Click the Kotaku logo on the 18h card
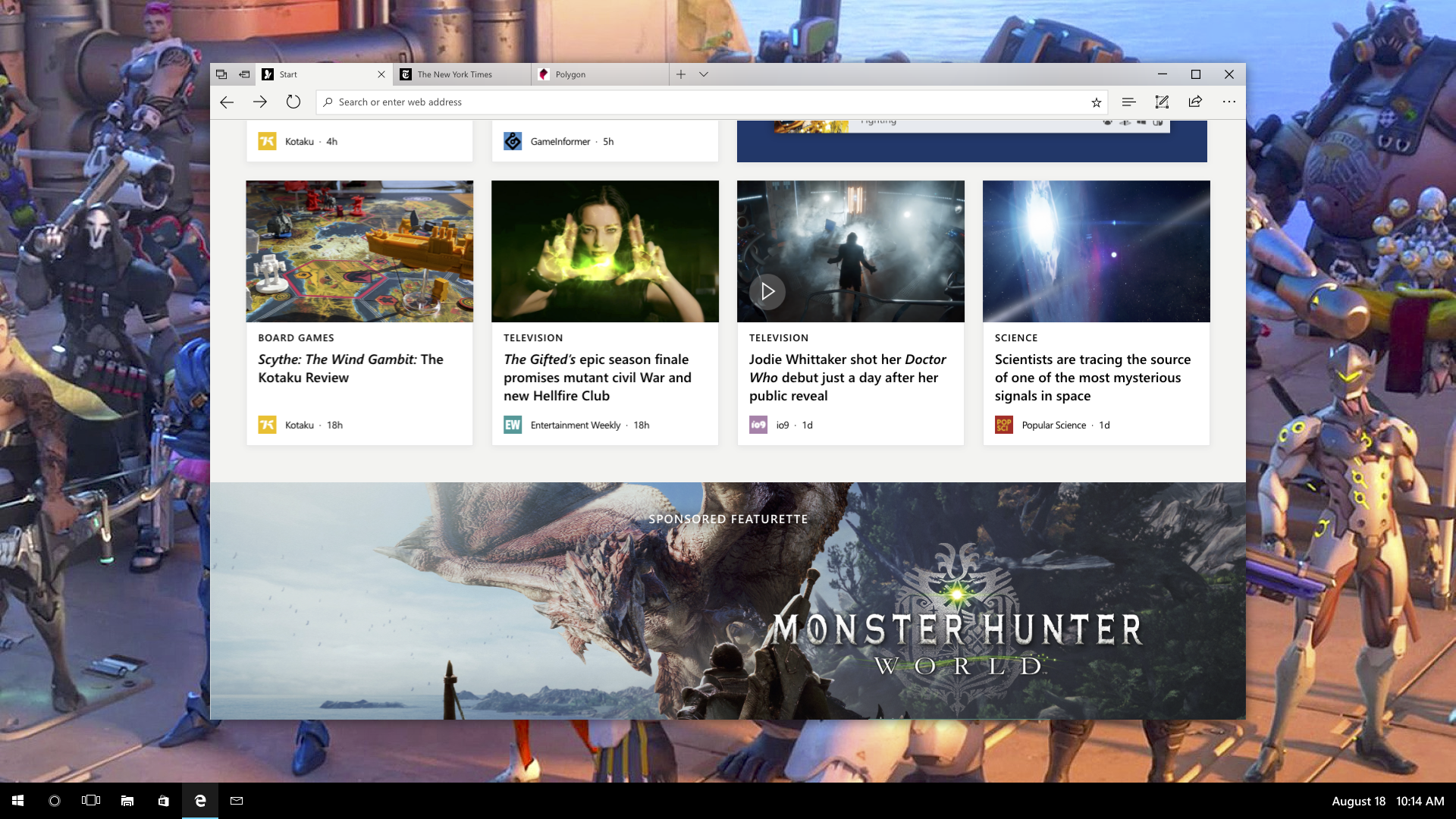This screenshot has width=1456, height=819. tap(267, 425)
